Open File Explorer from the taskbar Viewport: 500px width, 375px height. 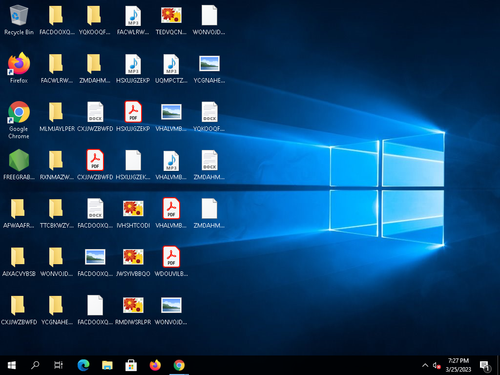point(107,365)
